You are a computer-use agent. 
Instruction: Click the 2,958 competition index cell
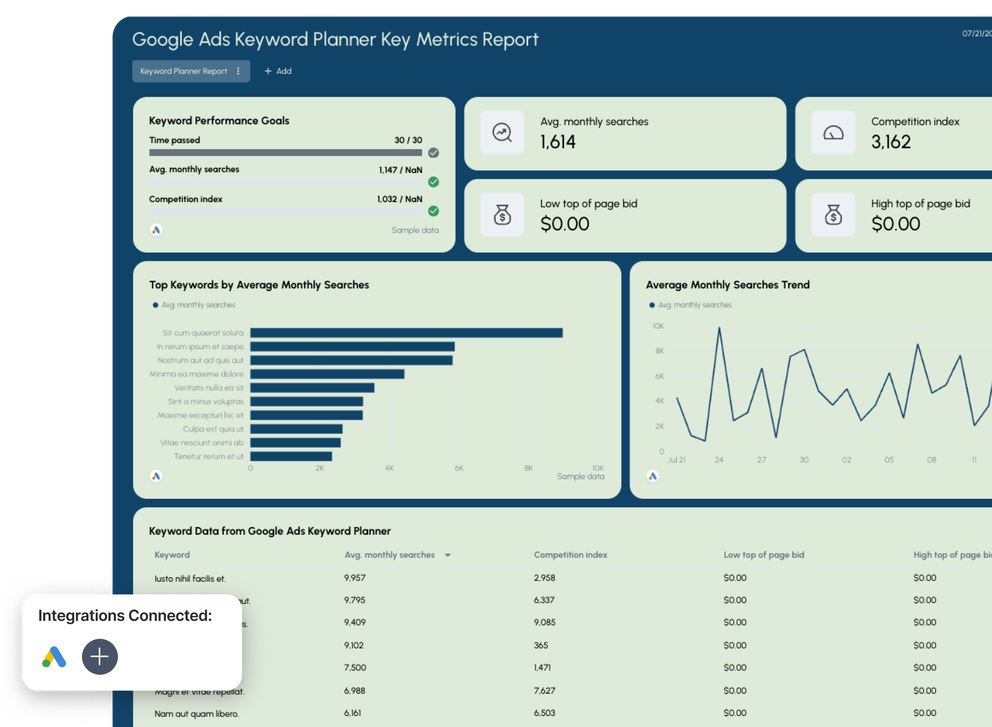point(545,578)
